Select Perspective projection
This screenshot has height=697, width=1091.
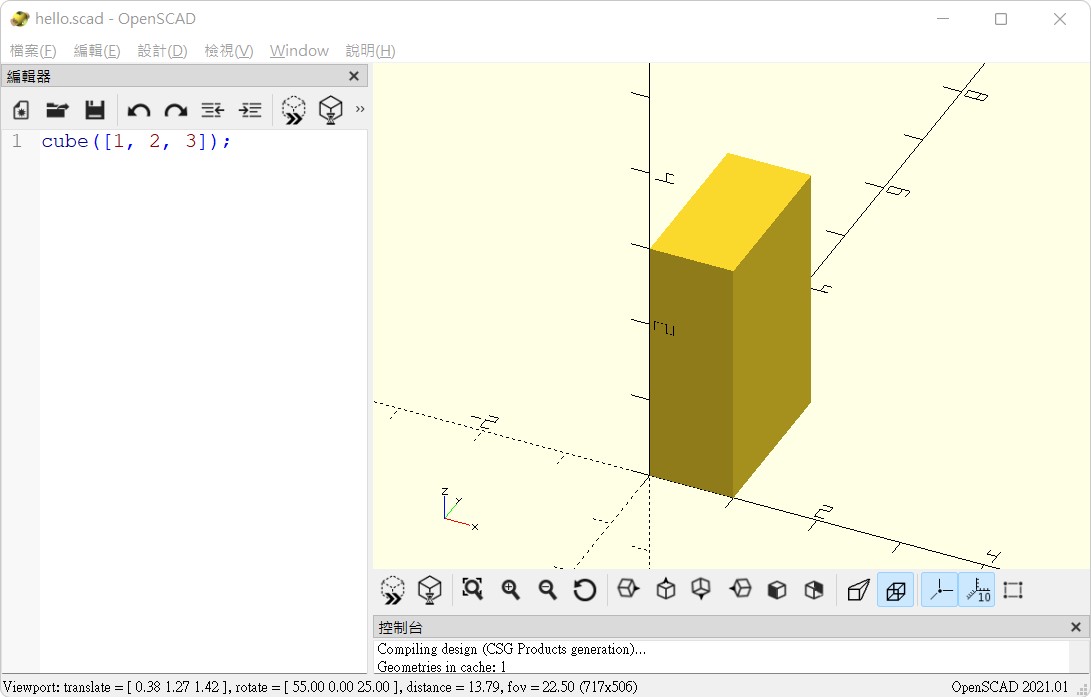click(859, 590)
